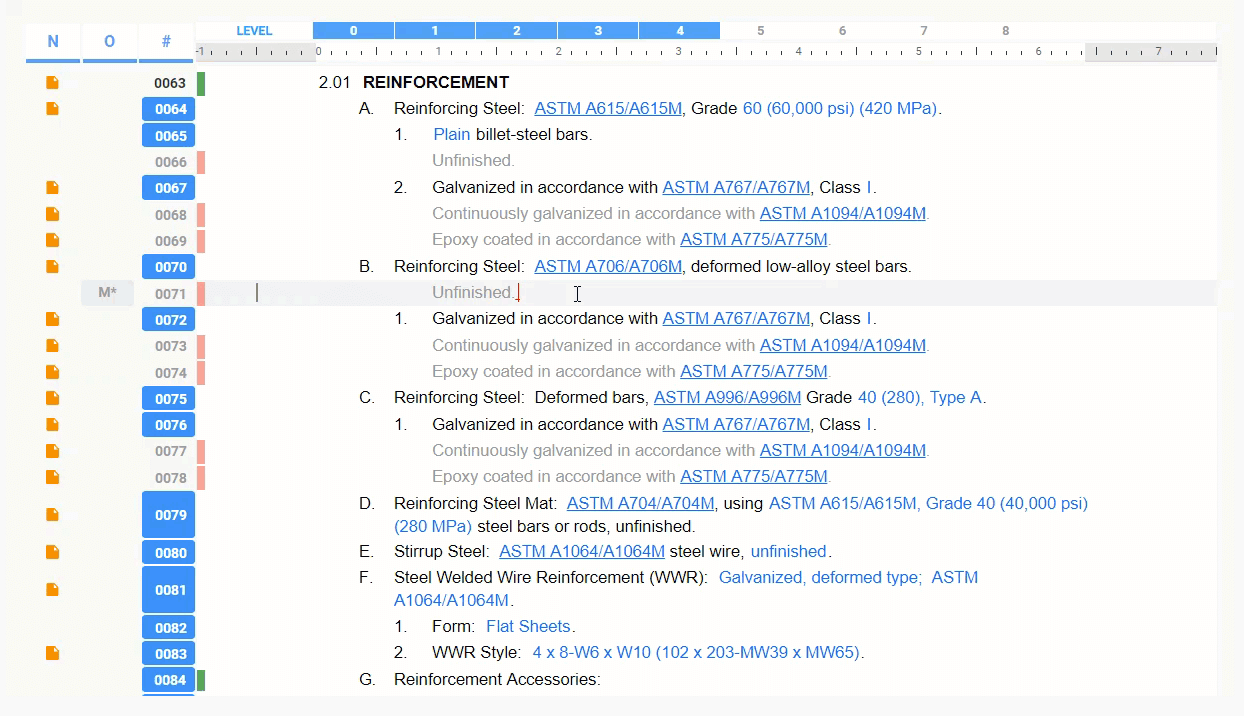The image size is (1244, 716).
Task: Deselect the paragraph 0065 number badge
Action: tap(168, 136)
